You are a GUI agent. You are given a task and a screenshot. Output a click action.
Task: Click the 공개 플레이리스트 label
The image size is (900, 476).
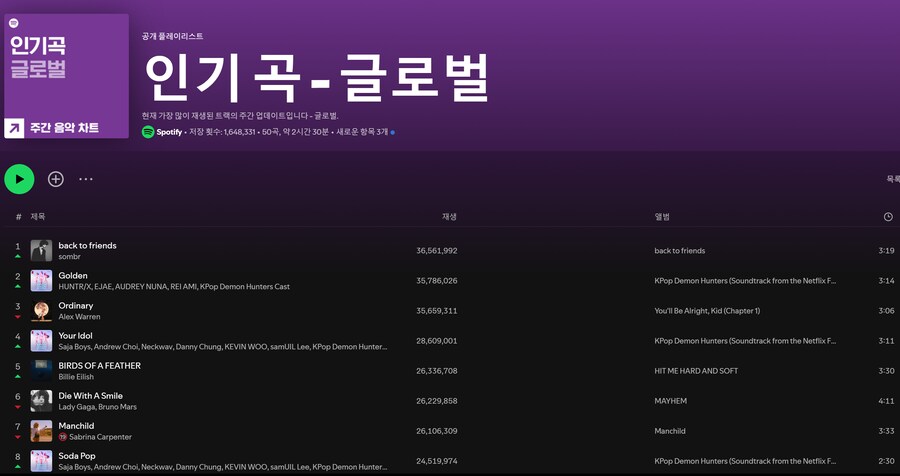click(172, 36)
